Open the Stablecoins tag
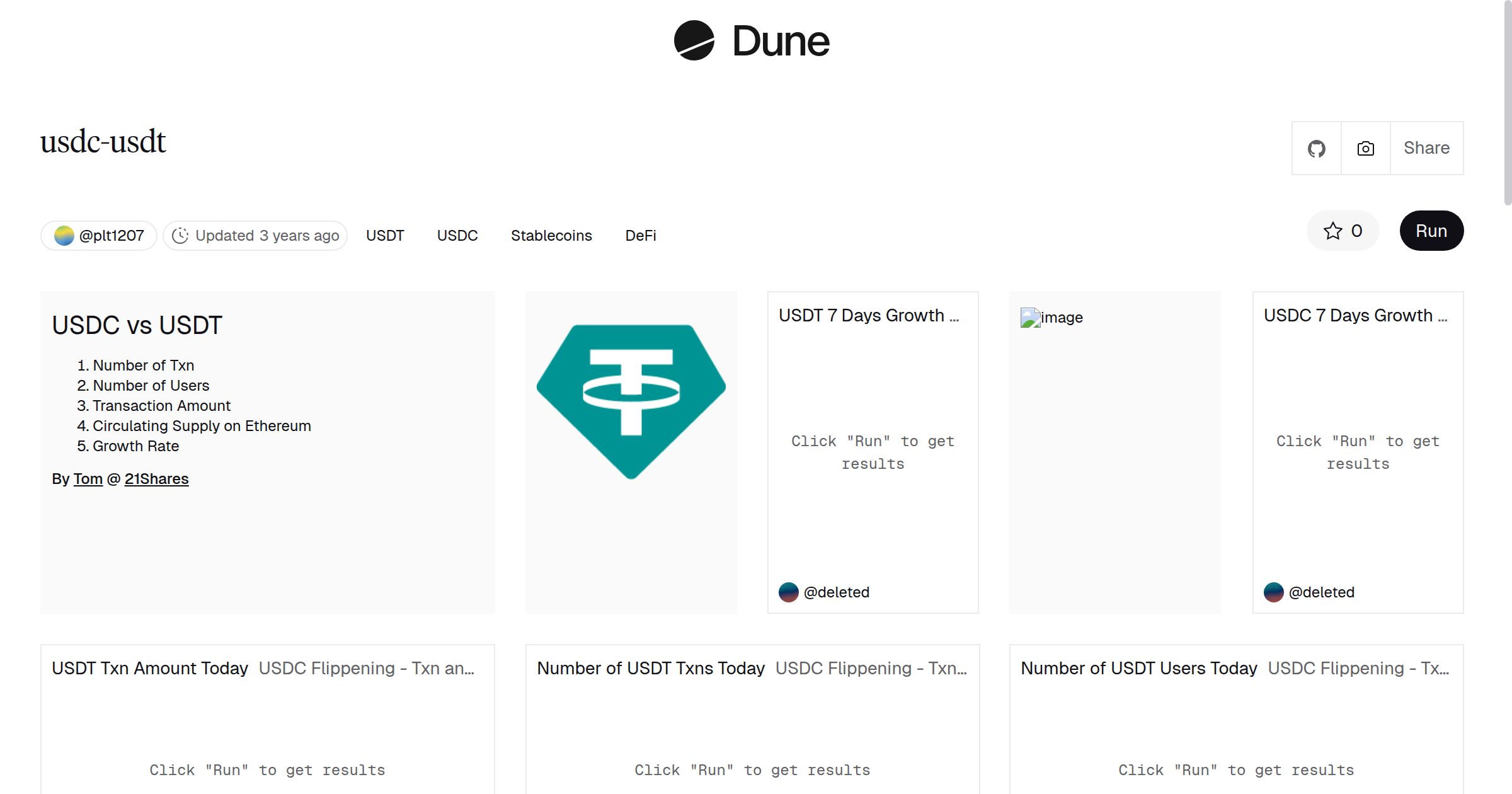The height and width of the screenshot is (794, 1512). tap(551, 235)
